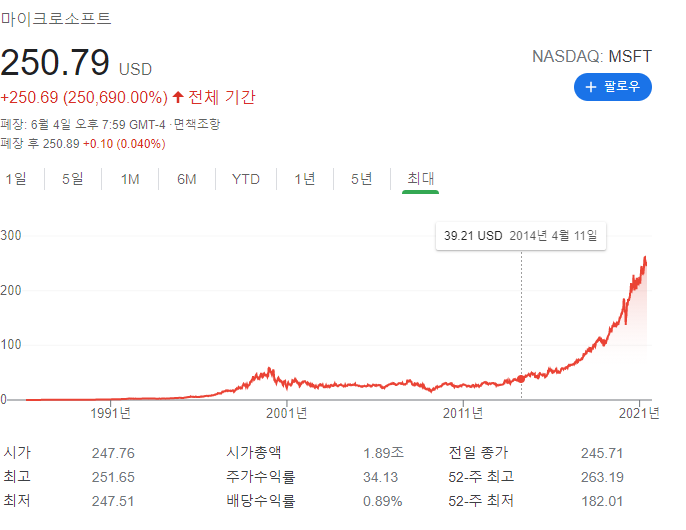The height and width of the screenshot is (530, 686).
Task: Click the red up arrow icon
Action: coord(177,97)
